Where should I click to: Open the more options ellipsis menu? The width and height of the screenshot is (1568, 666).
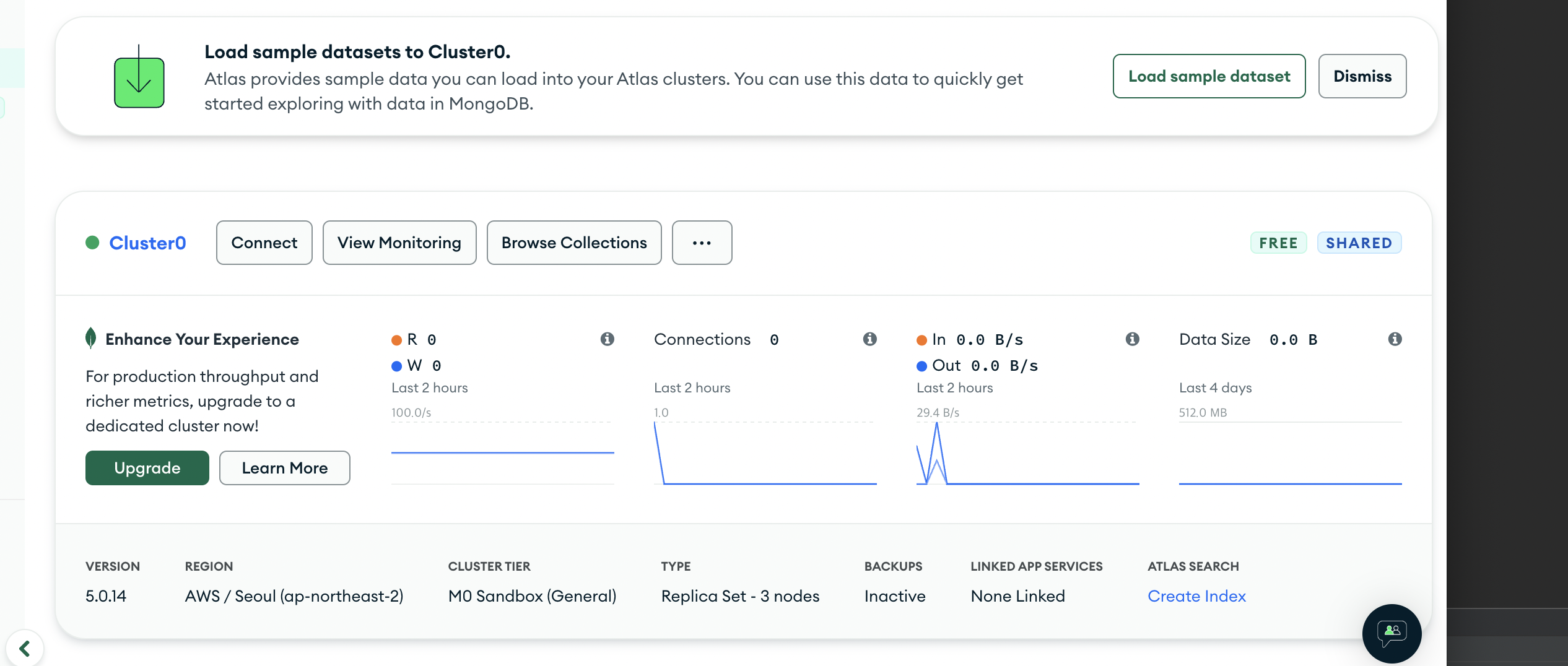click(x=702, y=243)
